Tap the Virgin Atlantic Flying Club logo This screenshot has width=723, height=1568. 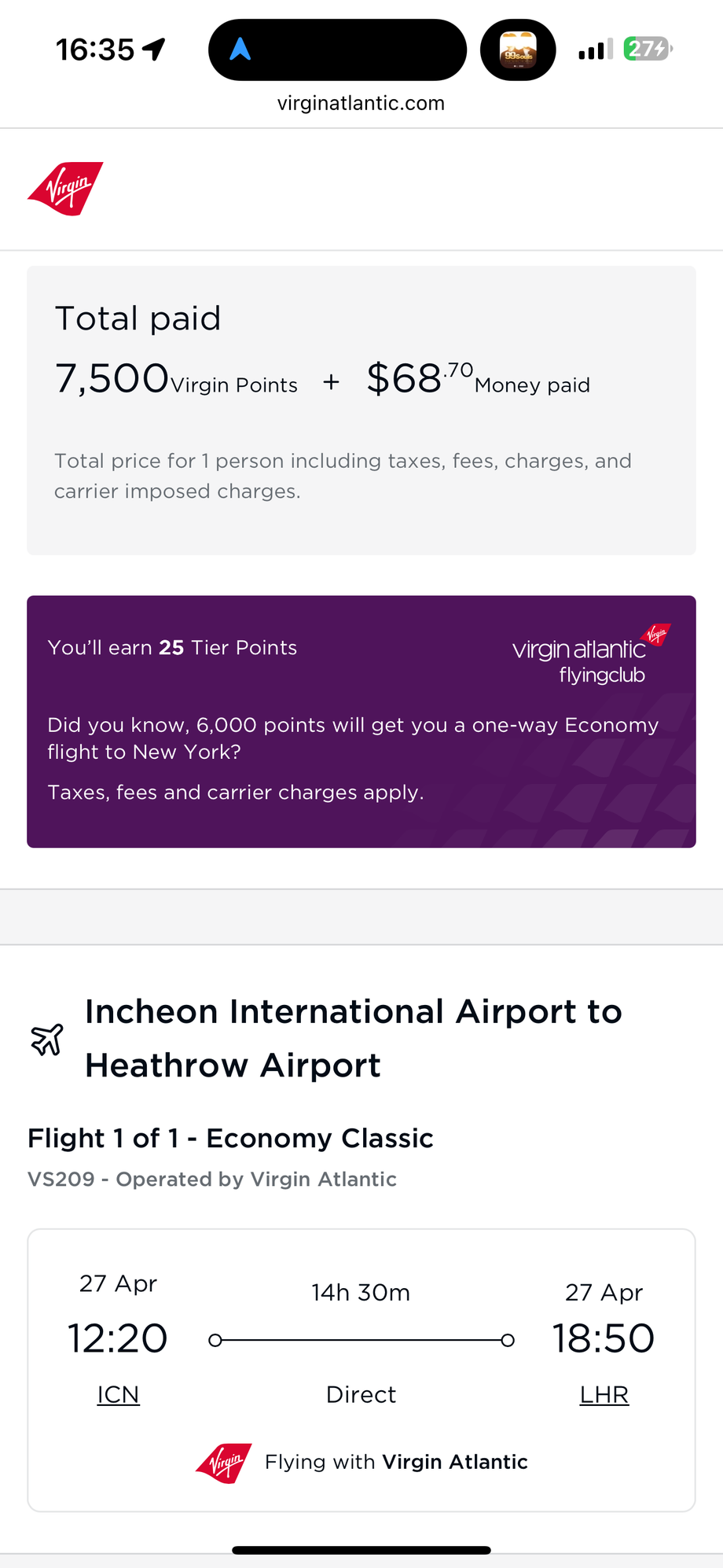coord(590,654)
